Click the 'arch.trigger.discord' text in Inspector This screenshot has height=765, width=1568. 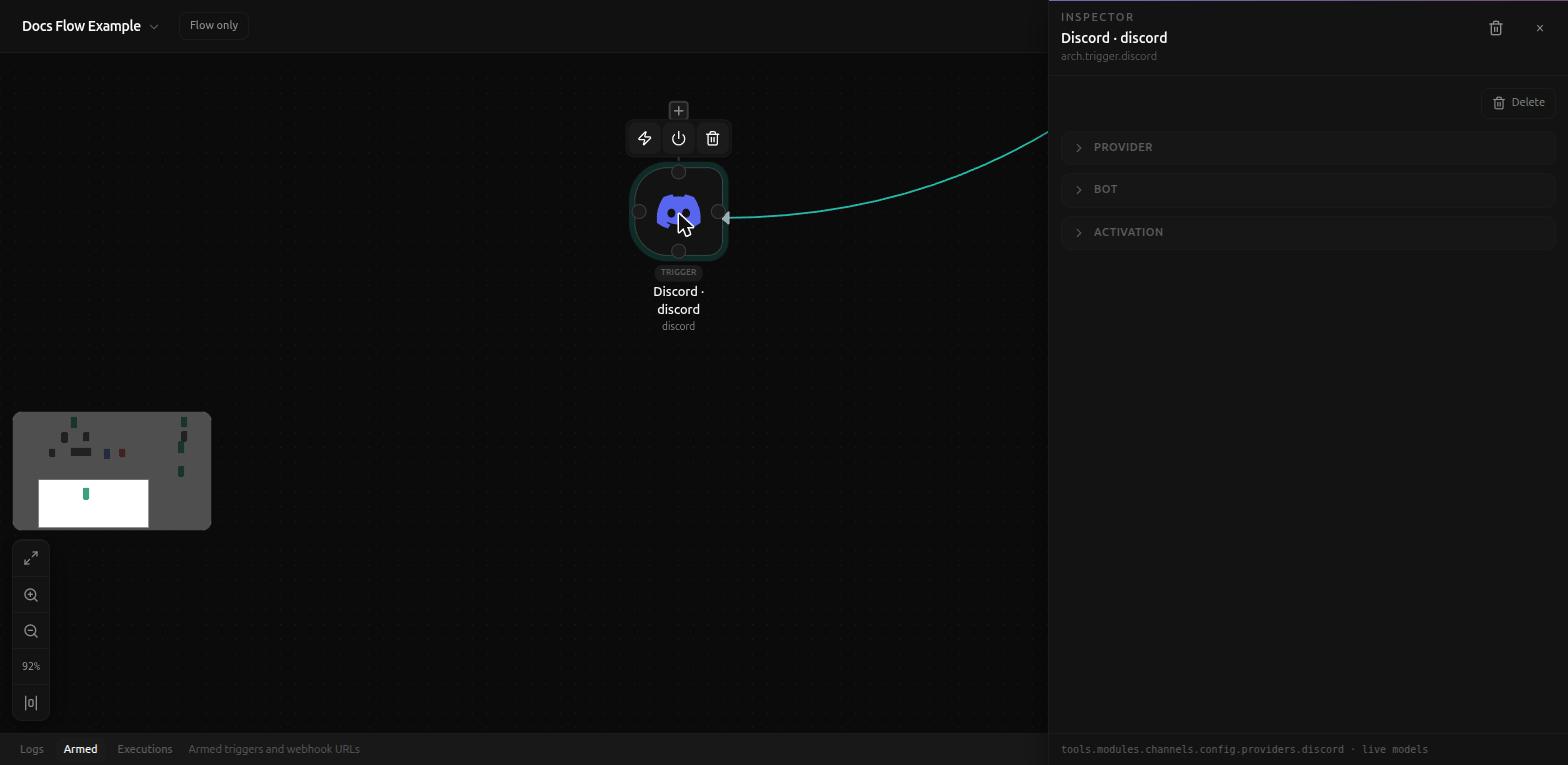tap(1109, 56)
